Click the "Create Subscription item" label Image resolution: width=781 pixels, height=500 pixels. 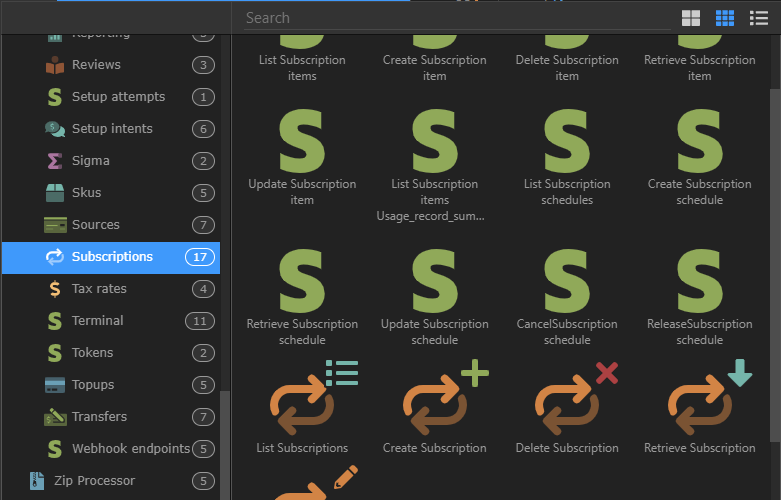click(434, 68)
